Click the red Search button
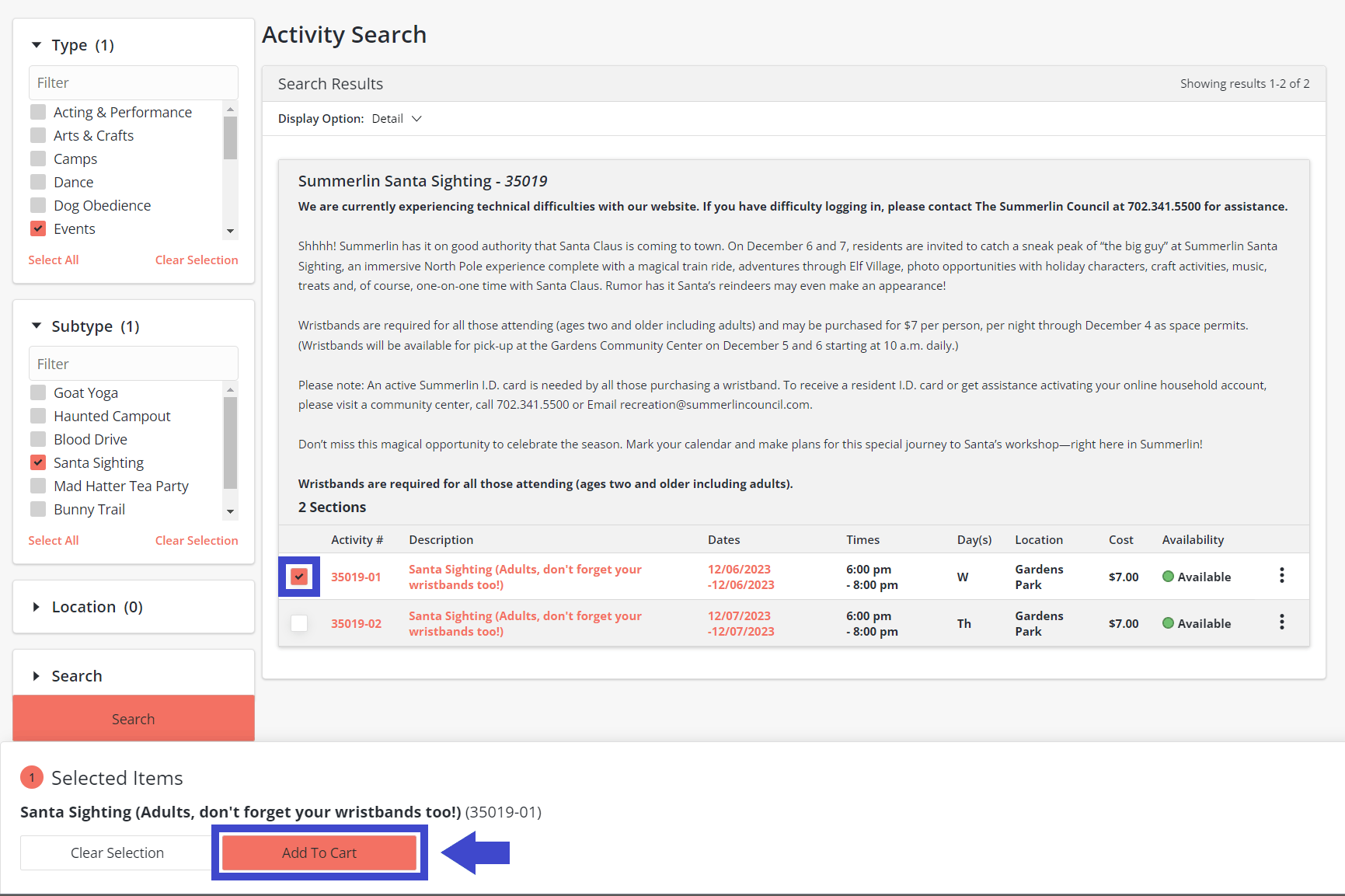The image size is (1345, 896). click(x=134, y=719)
